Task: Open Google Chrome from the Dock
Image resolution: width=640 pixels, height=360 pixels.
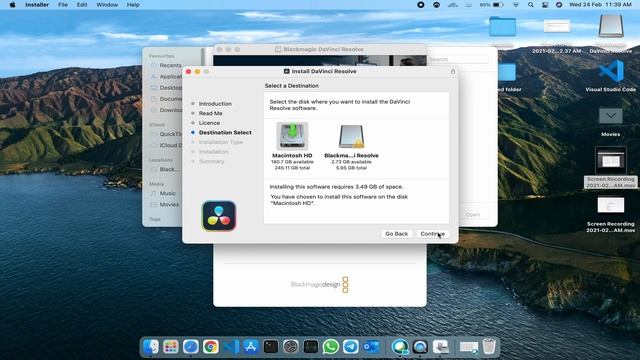Action: [211, 347]
